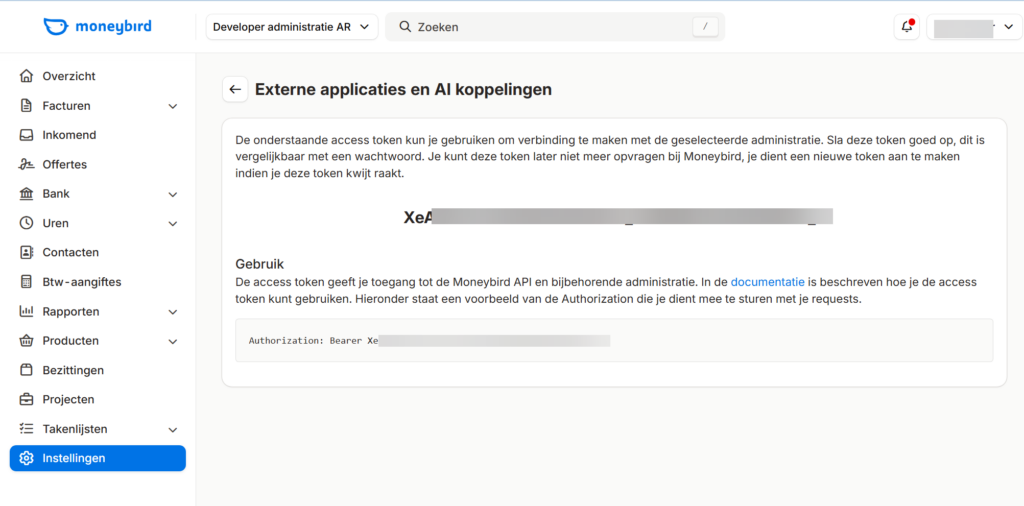Open Offertes in the sidebar
The image size is (1024, 506).
point(98,165)
